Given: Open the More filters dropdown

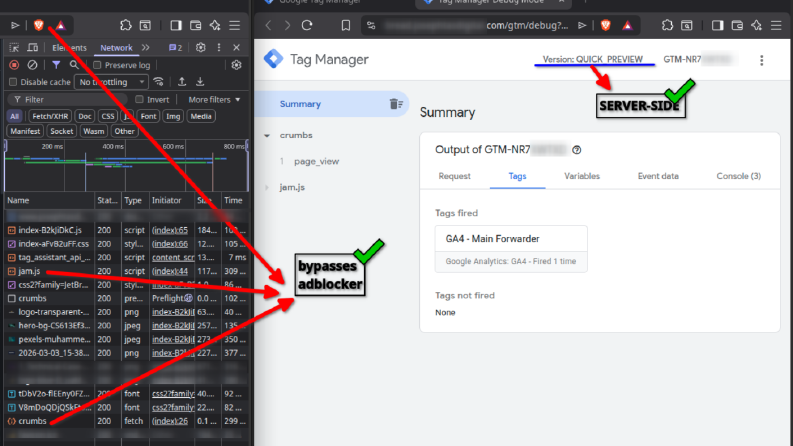Looking at the screenshot, I should coord(214,100).
